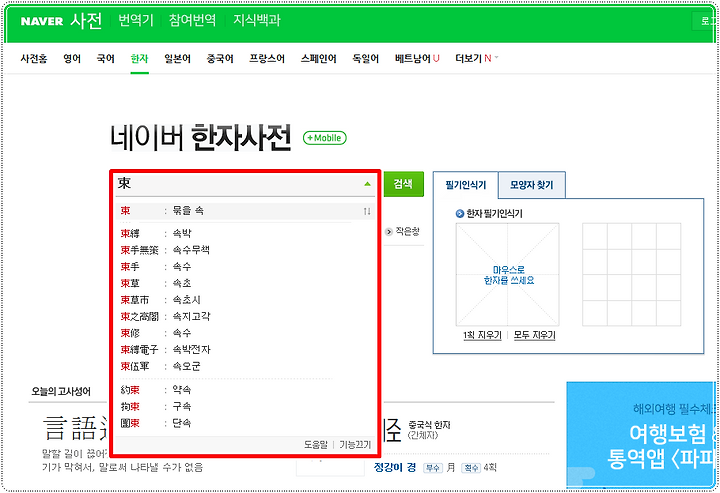Click the recognition results grid

click(x=631, y=275)
